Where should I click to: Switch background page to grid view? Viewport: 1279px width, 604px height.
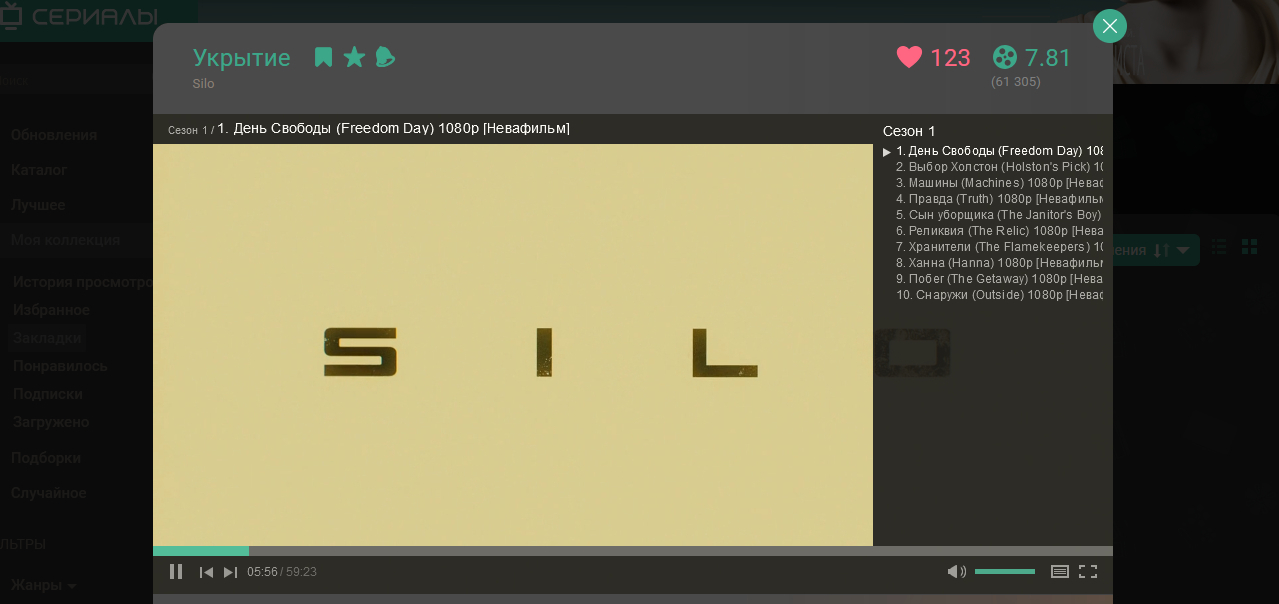point(1249,246)
